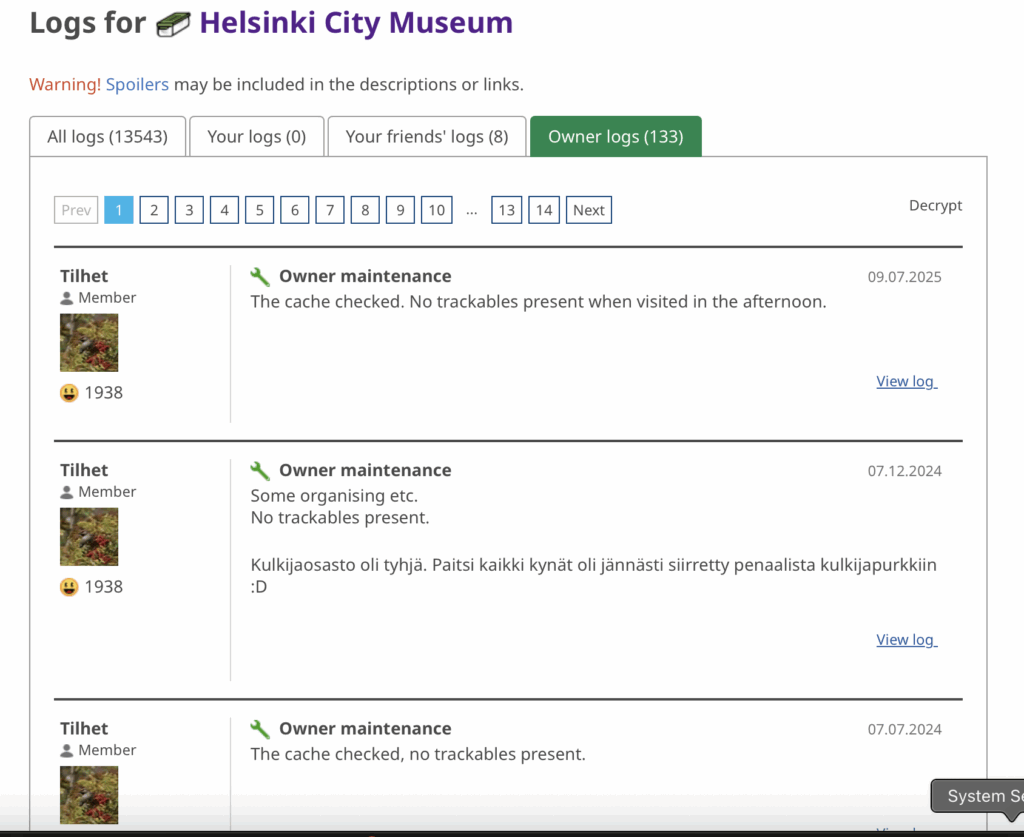
Task: Open Tilhet's profile from the 09.07.2025 log
Action: pyautogui.click(x=84, y=276)
